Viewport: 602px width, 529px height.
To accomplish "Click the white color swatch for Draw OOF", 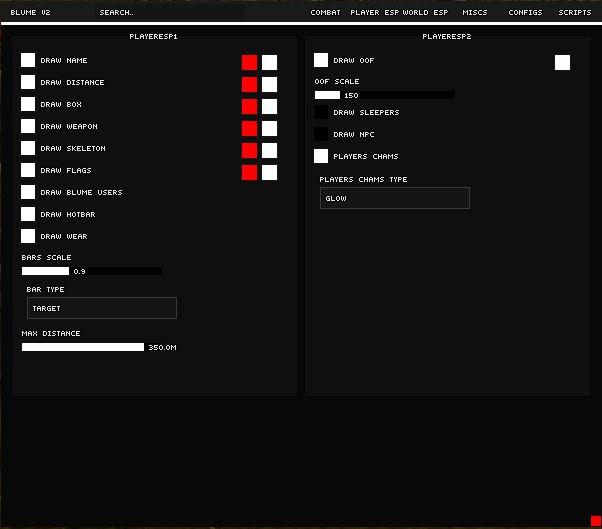I will coord(562,62).
